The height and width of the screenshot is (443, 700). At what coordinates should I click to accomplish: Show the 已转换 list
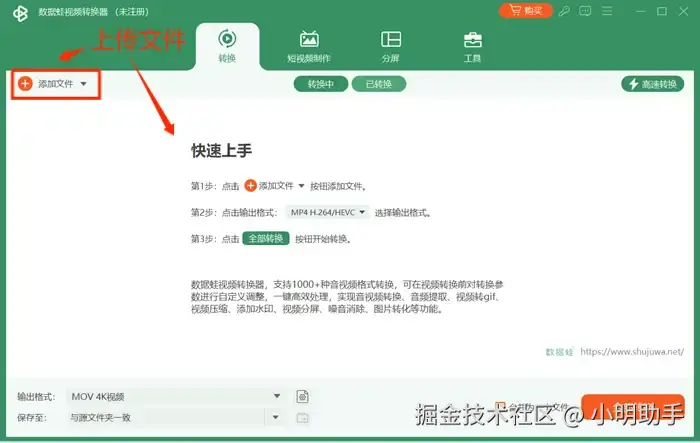(379, 84)
